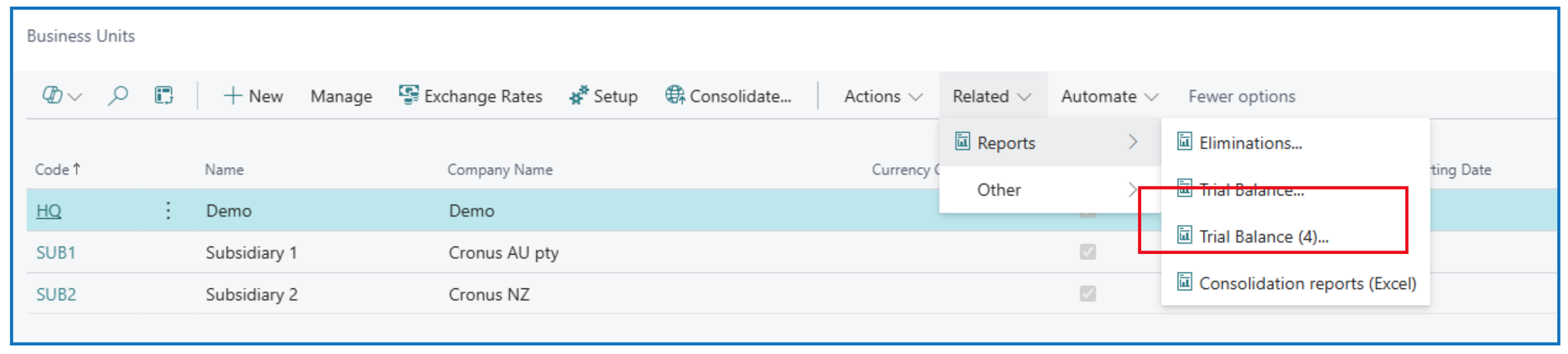Open the Other submenu
Viewport: 1568px width, 354px height.
pos(998,190)
